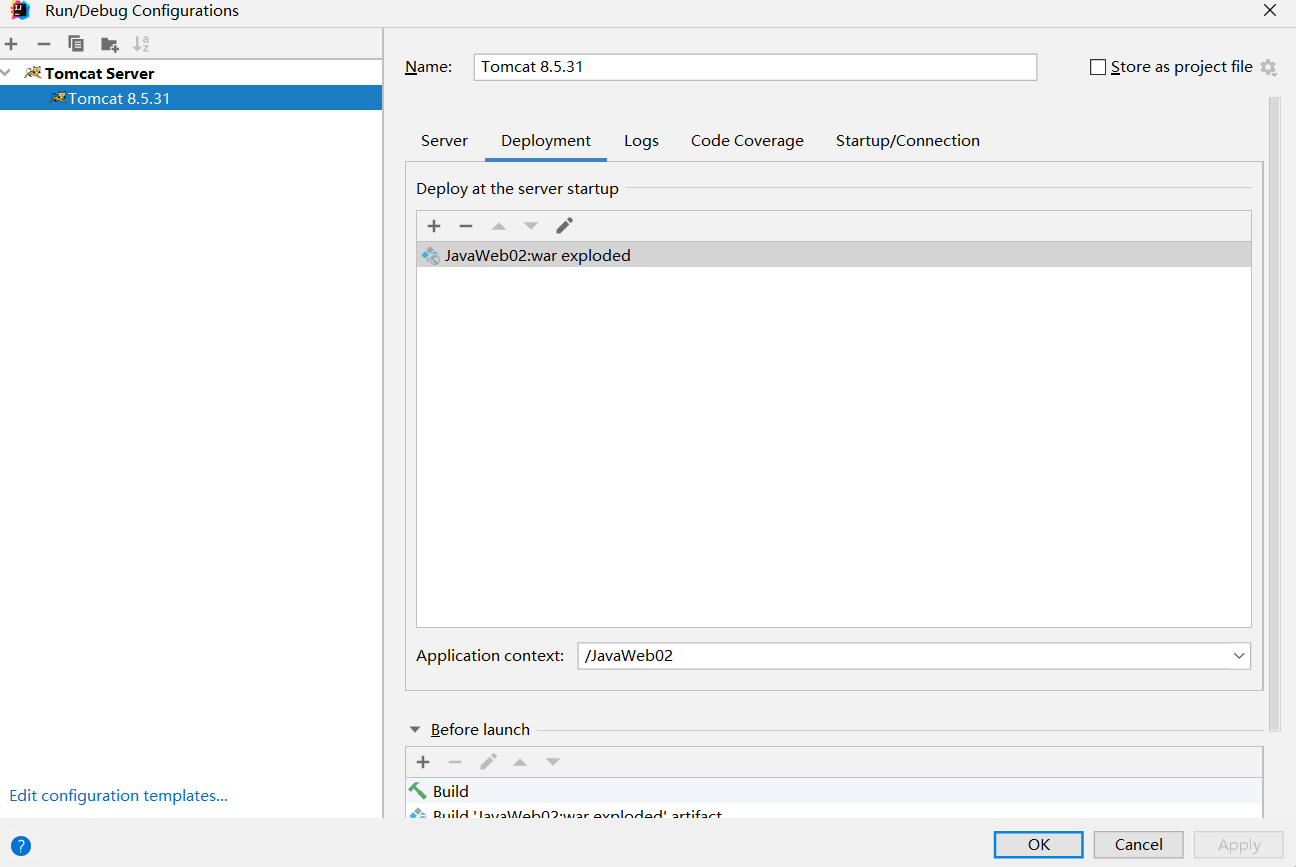Create a new configuration folder
The width and height of the screenshot is (1296, 867).
coord(109,44)
